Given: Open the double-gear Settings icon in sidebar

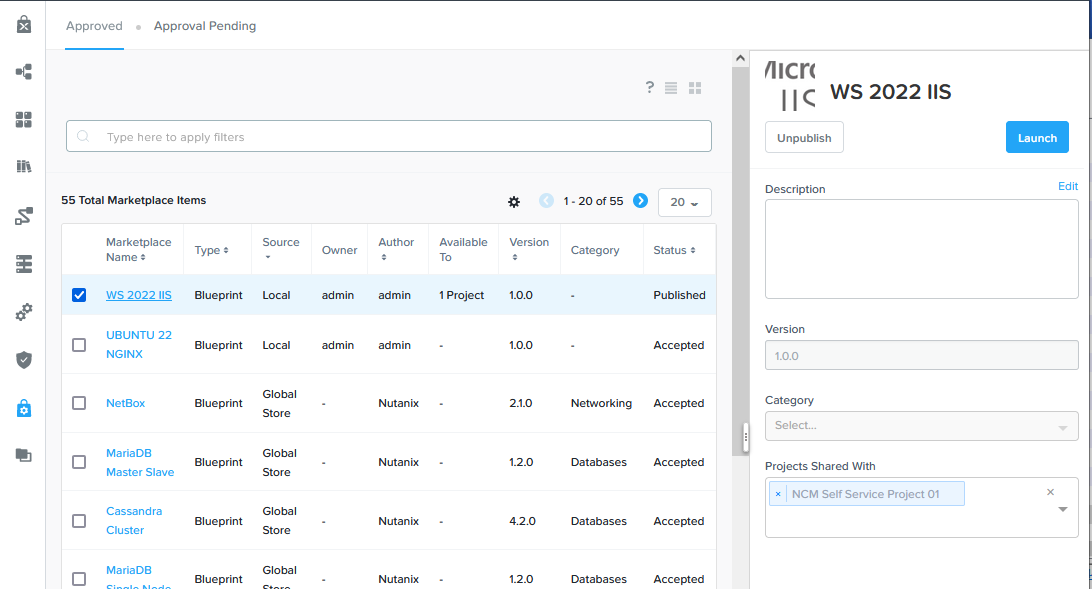Looking at the screenshot, I should pos(24,312).
